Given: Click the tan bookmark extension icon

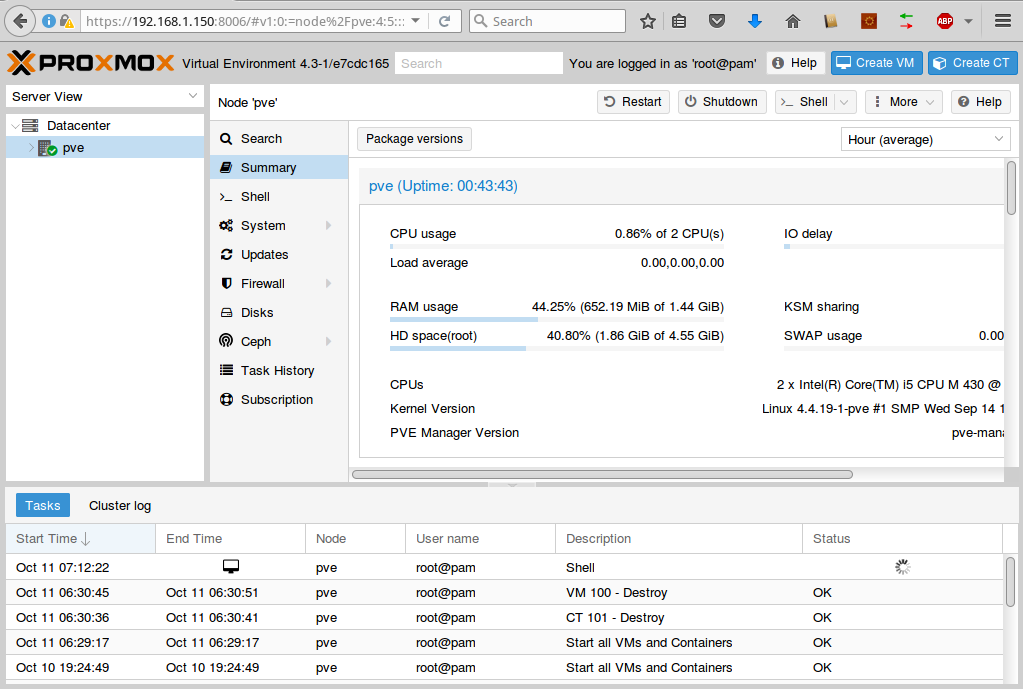Looking at the screenshot, I should point(831,22).
